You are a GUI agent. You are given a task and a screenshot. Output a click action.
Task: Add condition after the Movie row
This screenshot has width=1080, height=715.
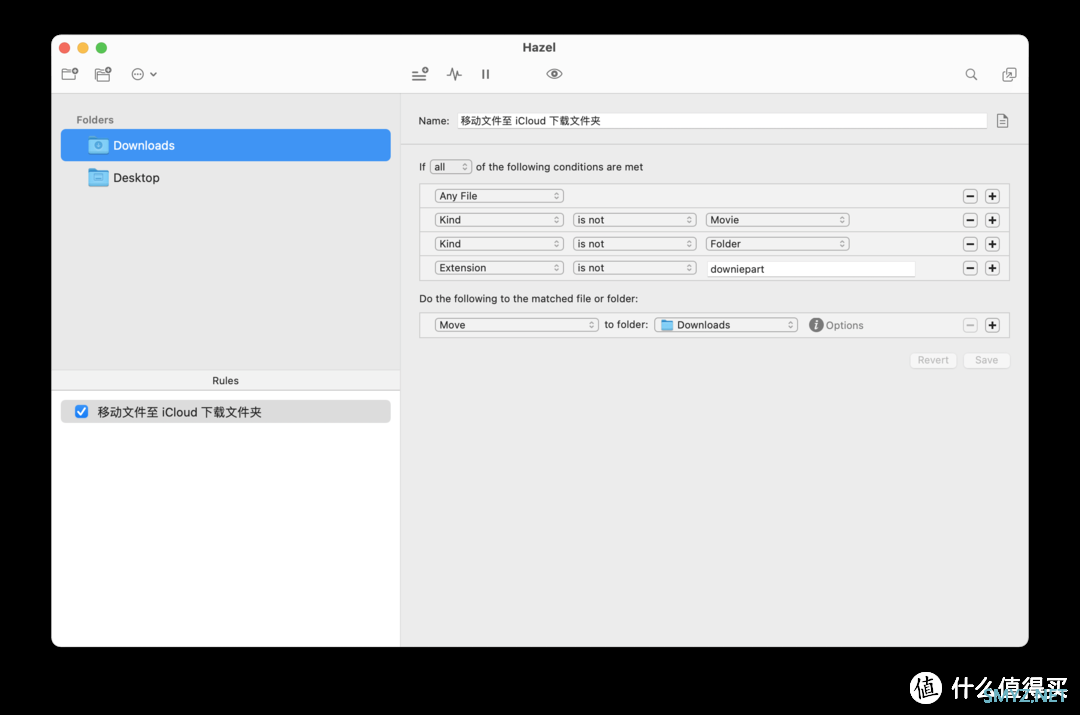(992, 220)
